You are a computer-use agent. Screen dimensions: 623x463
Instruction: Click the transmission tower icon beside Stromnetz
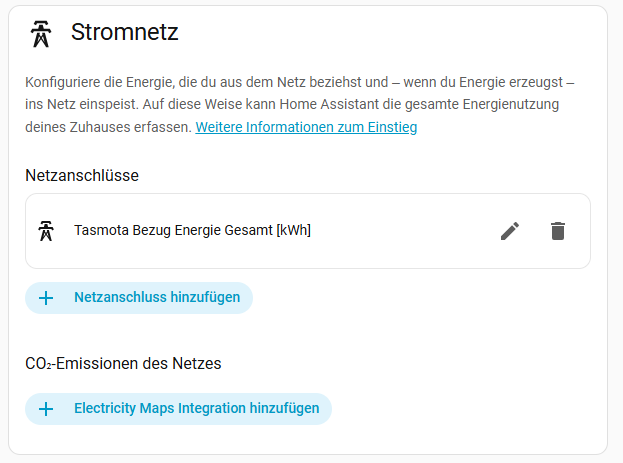pos(41,34)
